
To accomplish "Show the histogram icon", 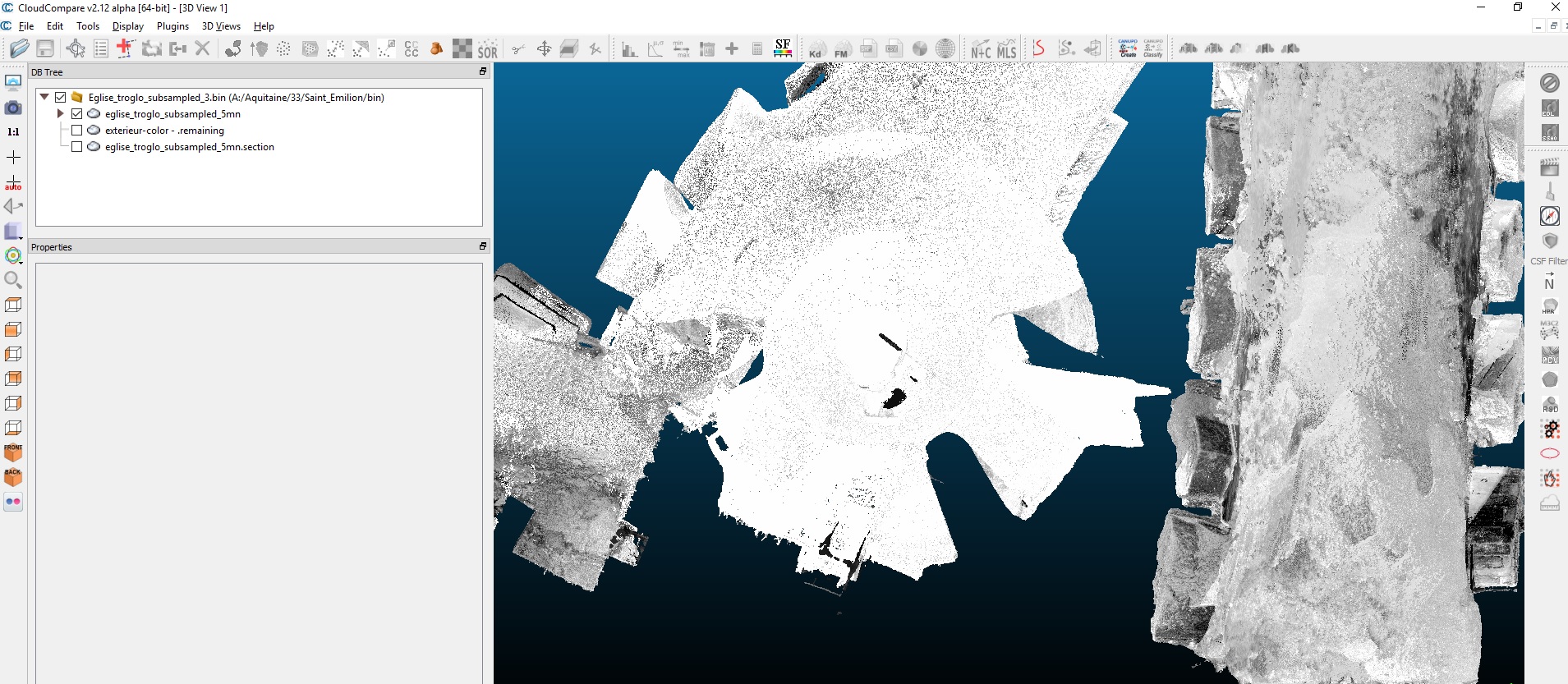I will [x=629, y=48].
